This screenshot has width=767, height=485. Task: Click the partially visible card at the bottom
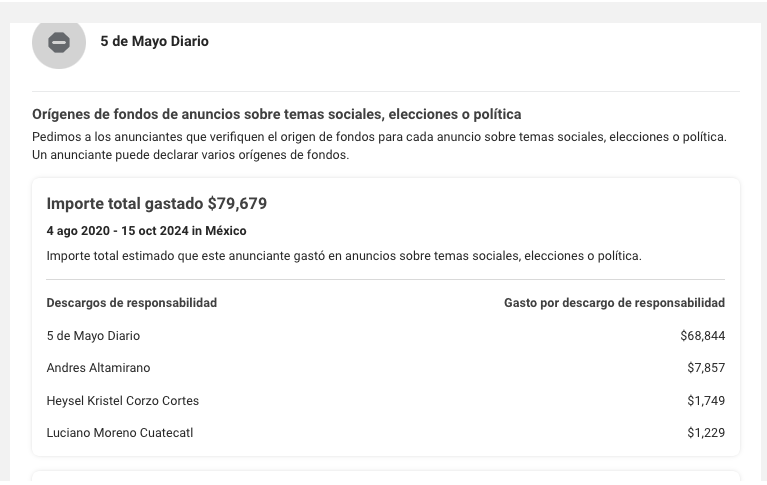coord(385,477)
